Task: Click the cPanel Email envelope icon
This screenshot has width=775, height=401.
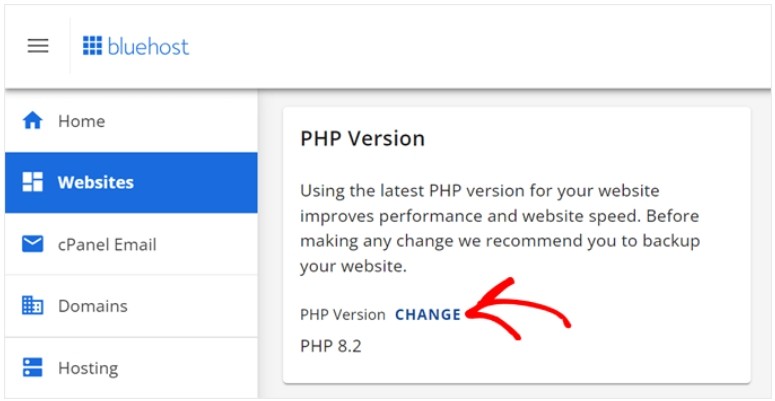Action: click(33, 244)
